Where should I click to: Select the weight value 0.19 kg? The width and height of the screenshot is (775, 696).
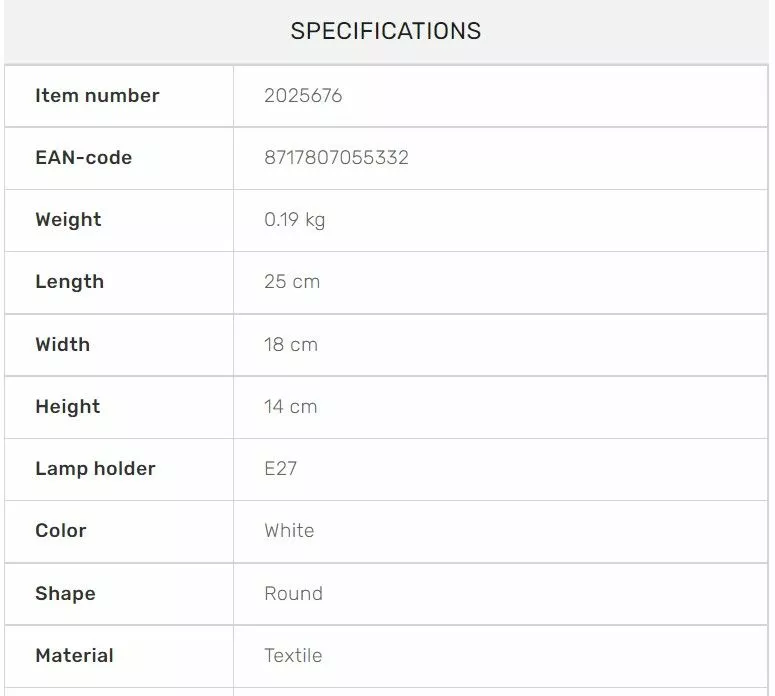tap(294, 220)
